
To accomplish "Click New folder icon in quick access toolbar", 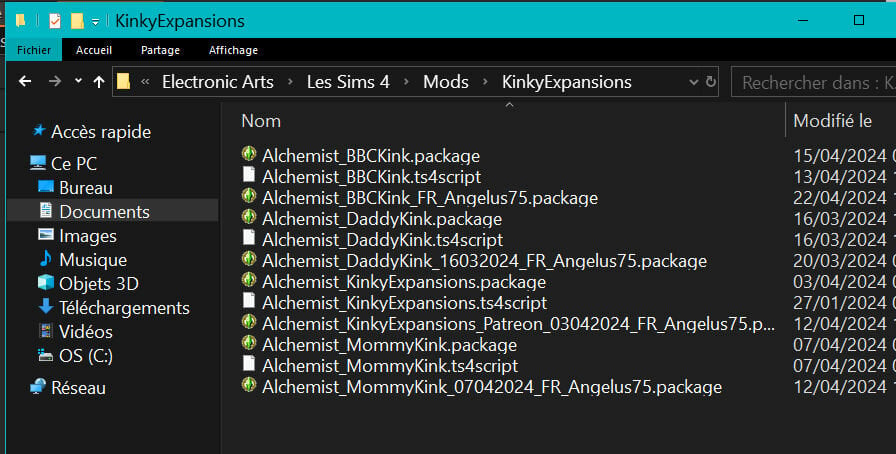I will [77, 21].
